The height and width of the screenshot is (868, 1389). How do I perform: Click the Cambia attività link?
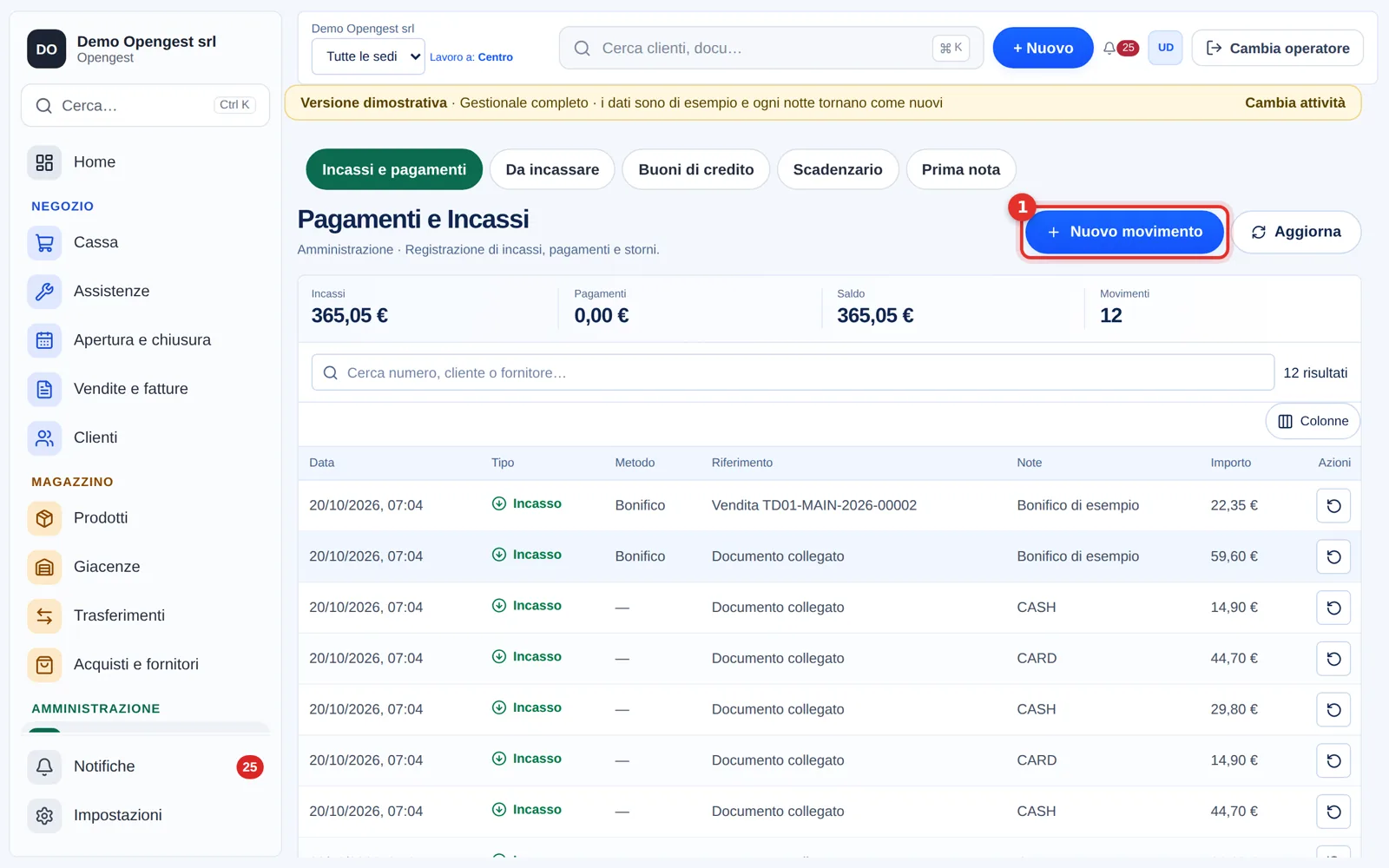click(x=1295, y=102)
